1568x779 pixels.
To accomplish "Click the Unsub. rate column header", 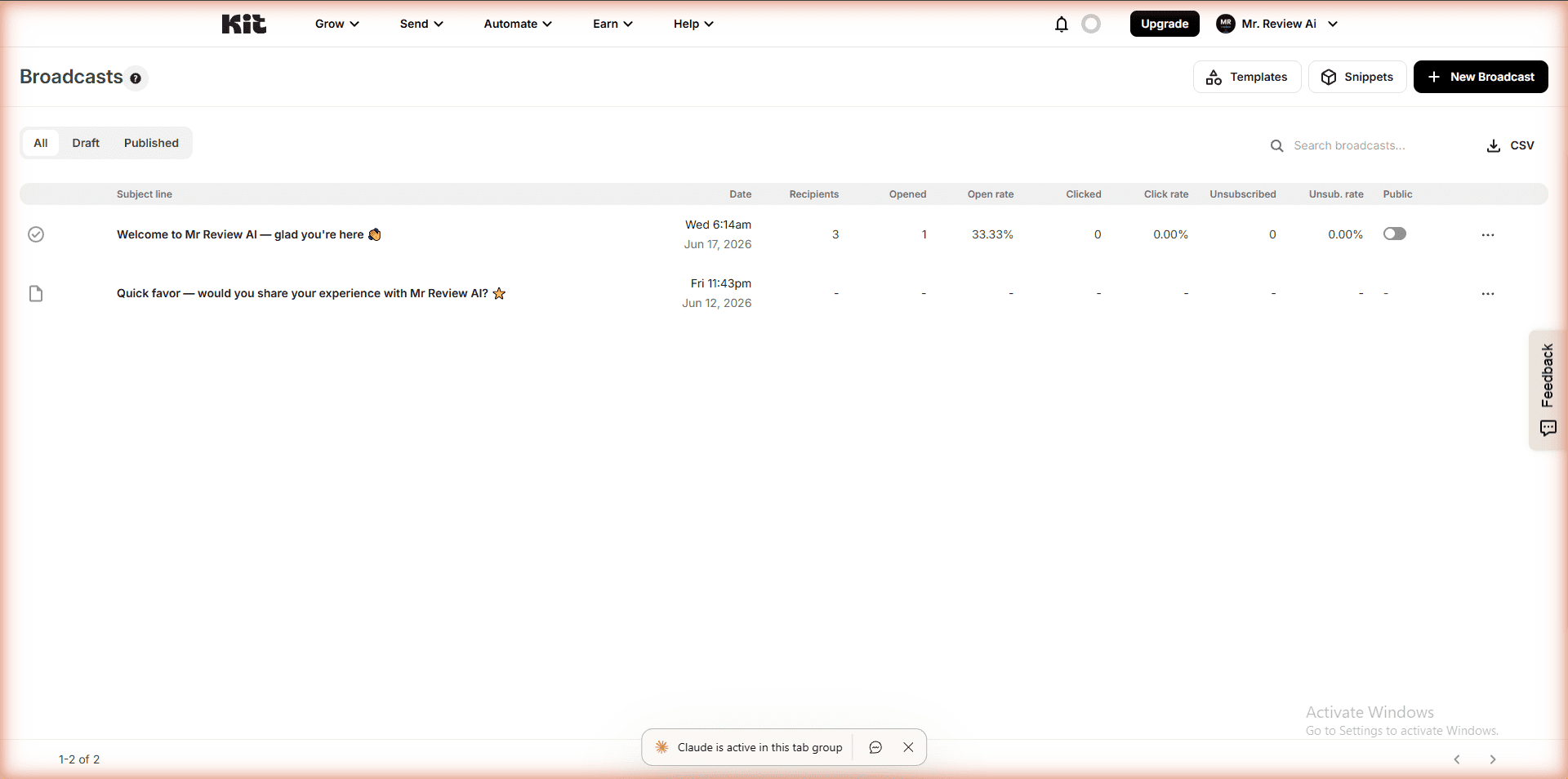I will [1336, 194].
